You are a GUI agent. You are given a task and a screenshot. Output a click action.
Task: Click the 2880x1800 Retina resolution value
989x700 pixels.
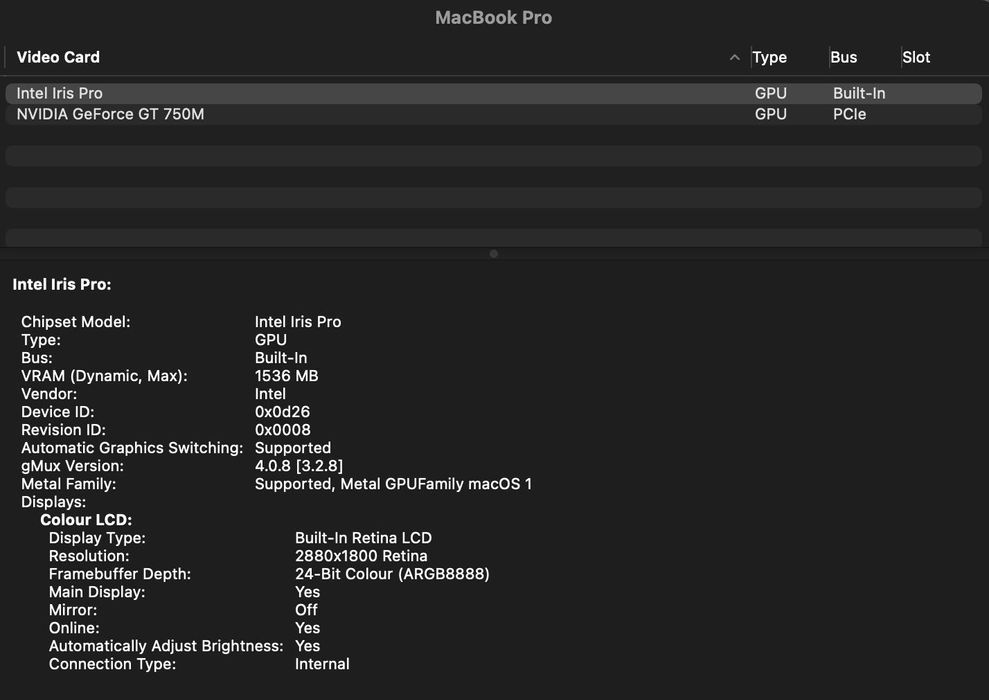pos(361,556)
